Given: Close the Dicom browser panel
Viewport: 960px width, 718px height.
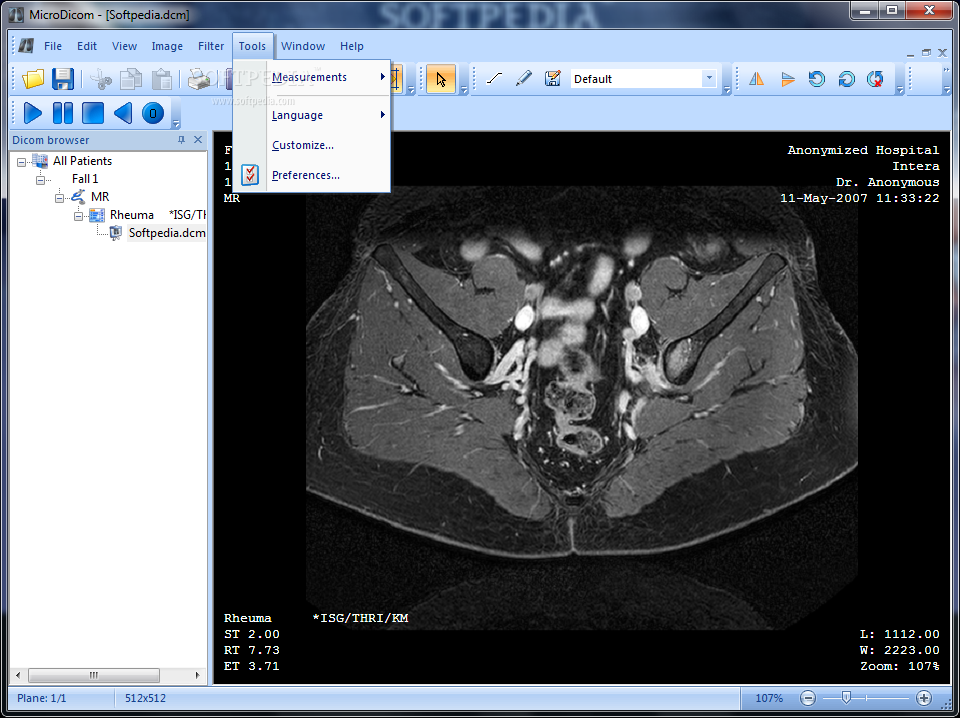Looking at the screenshot, I should pyautogui.click(x=198, y=140).
